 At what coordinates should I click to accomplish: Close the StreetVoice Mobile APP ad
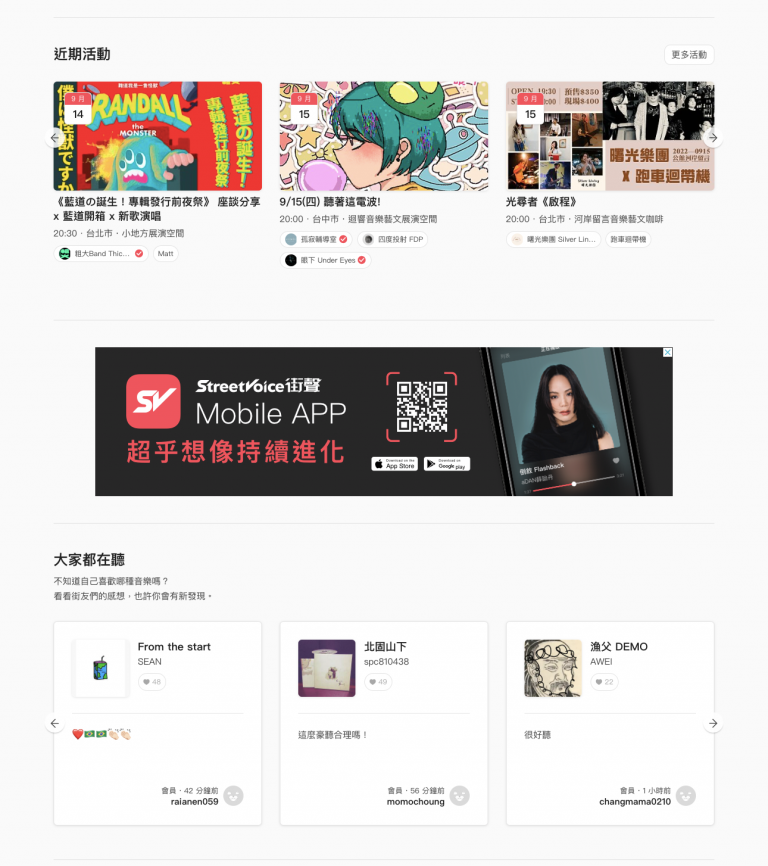click(x=668, y=352)
